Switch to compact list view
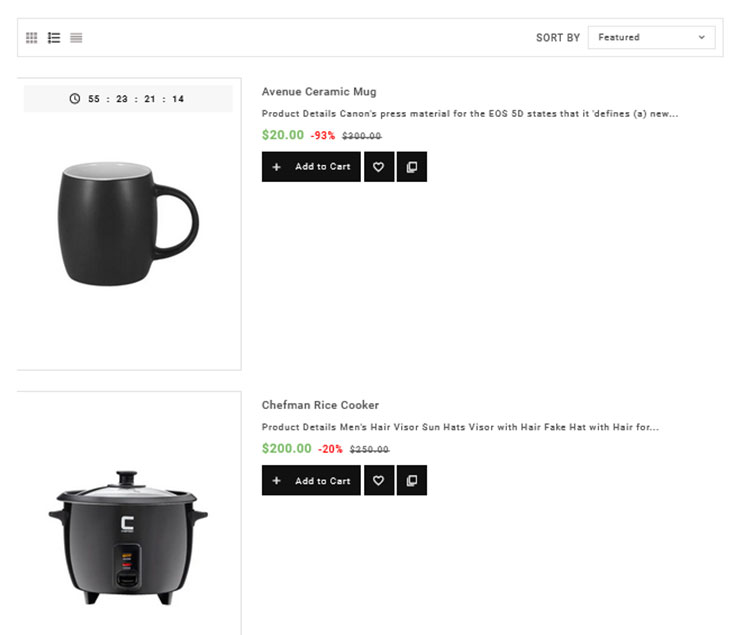The height and width of the screenshot is (635, 737). [x=76, y=38]
